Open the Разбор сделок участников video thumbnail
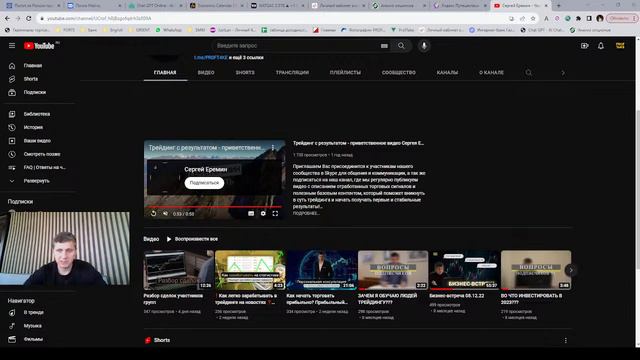The height and width of the screenshot is (360, 640). click(178, 270)
